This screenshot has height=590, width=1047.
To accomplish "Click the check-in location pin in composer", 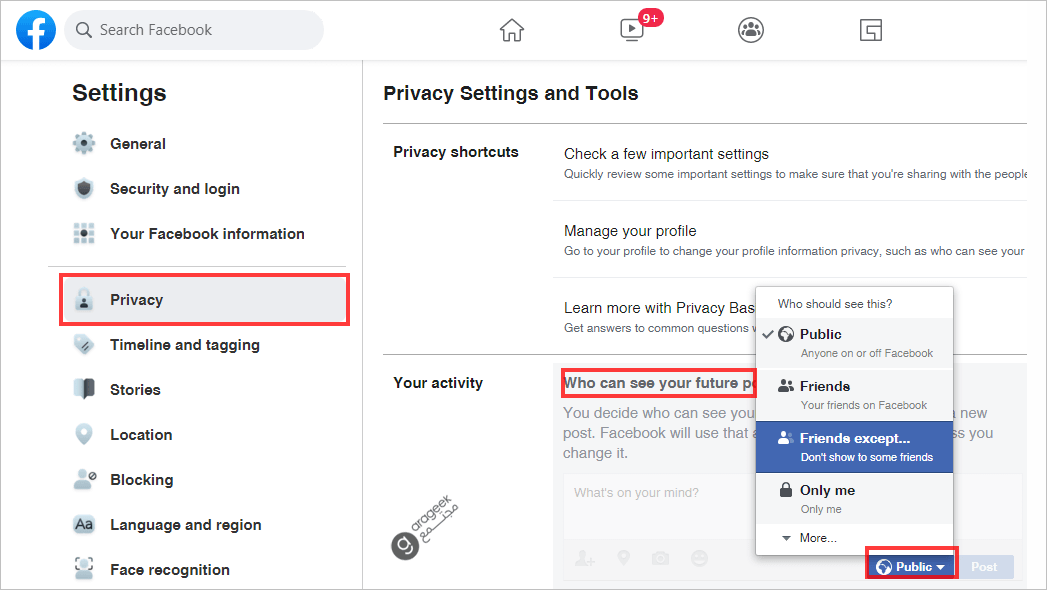I will coord(623,558).
